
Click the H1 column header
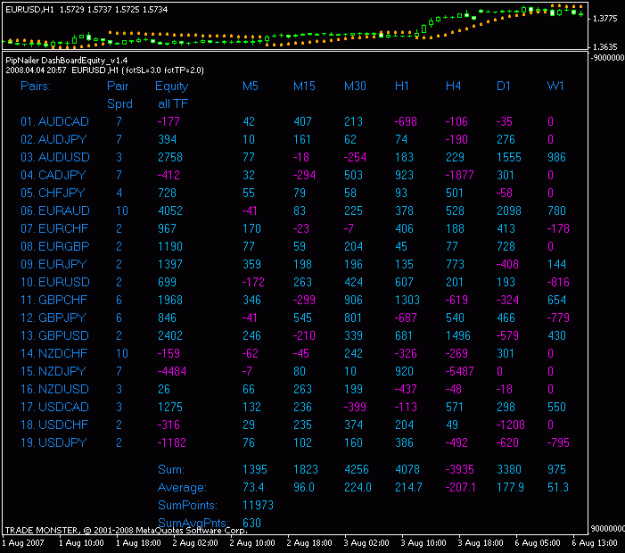(x=402, y=86)
